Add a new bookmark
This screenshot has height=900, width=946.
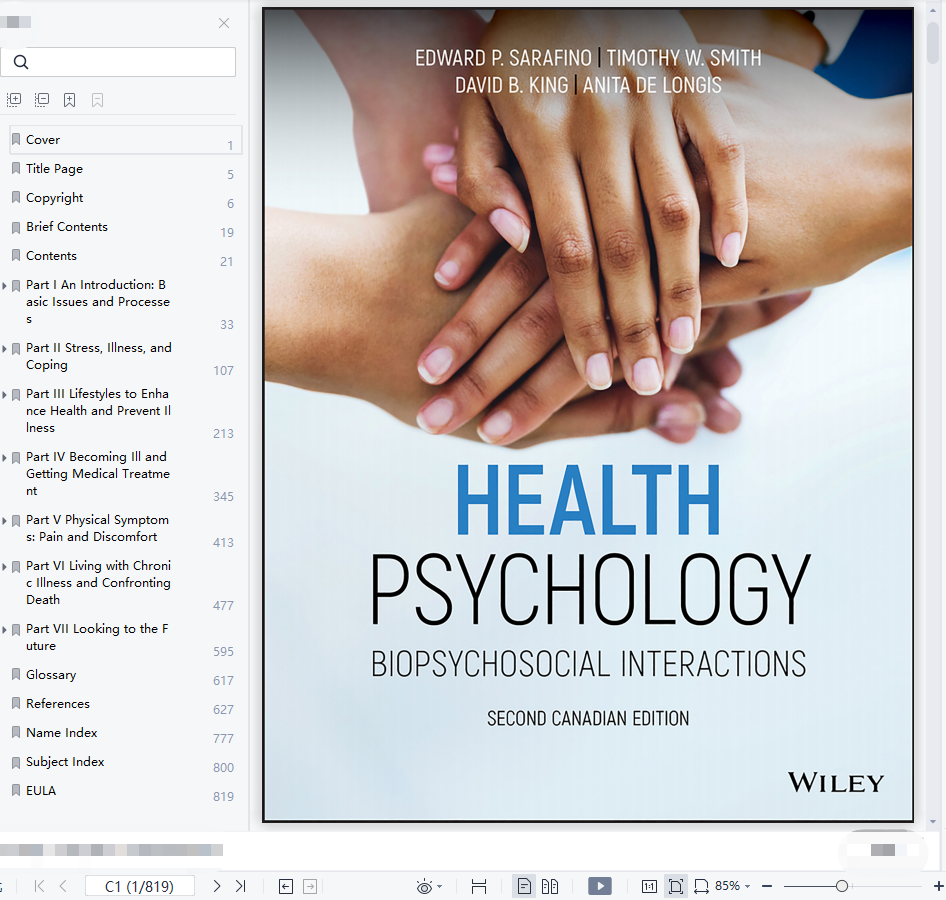point(69,100)
